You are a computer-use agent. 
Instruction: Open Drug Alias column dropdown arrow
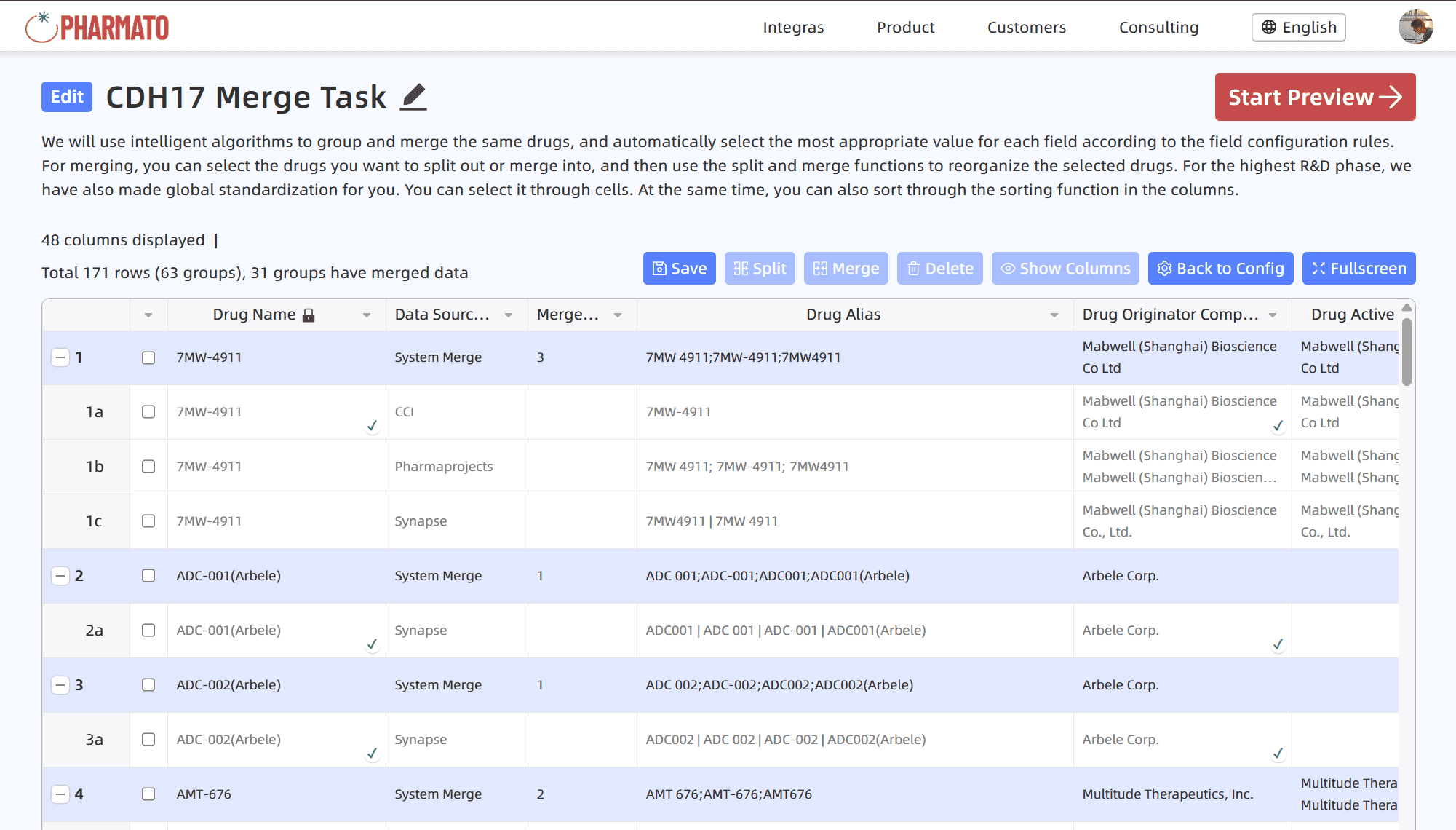[x=1054, y=315]
